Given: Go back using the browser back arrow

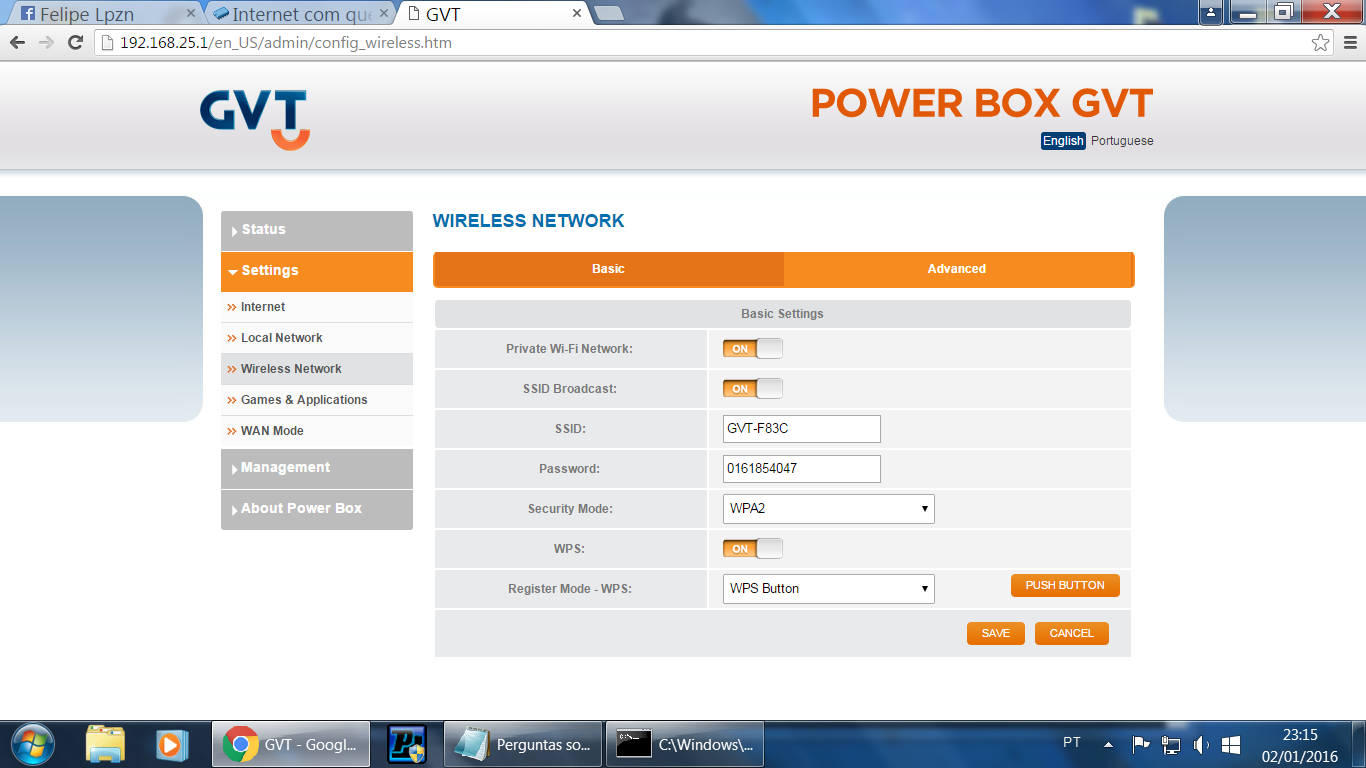Looking at the screenshot, I should click(x=17, y=43).
